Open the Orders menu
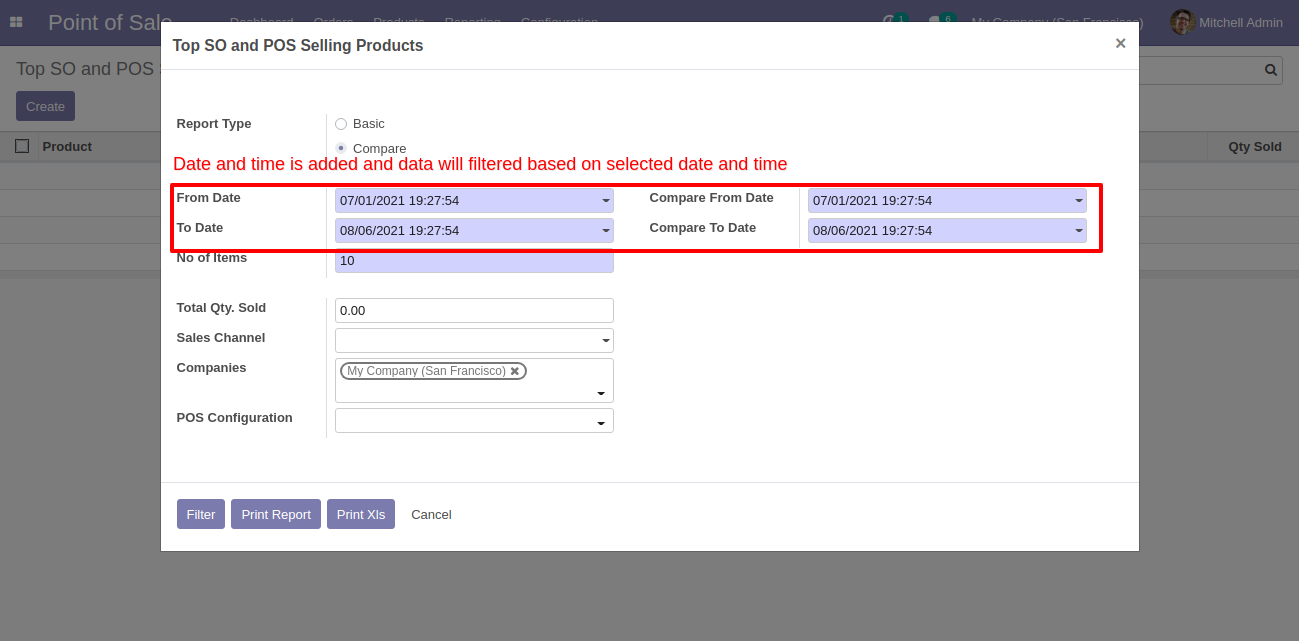Image resolution: width=1299 pixels, height=641 pixels. tap(333, 22)
